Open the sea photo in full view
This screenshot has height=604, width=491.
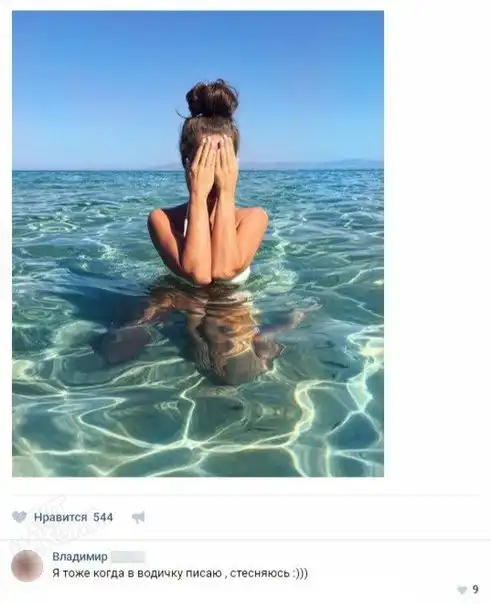point(198,244)
